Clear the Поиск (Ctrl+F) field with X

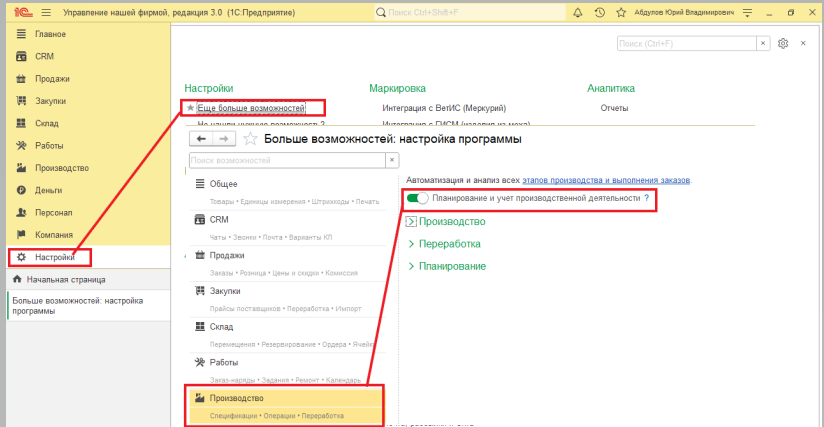763,44
